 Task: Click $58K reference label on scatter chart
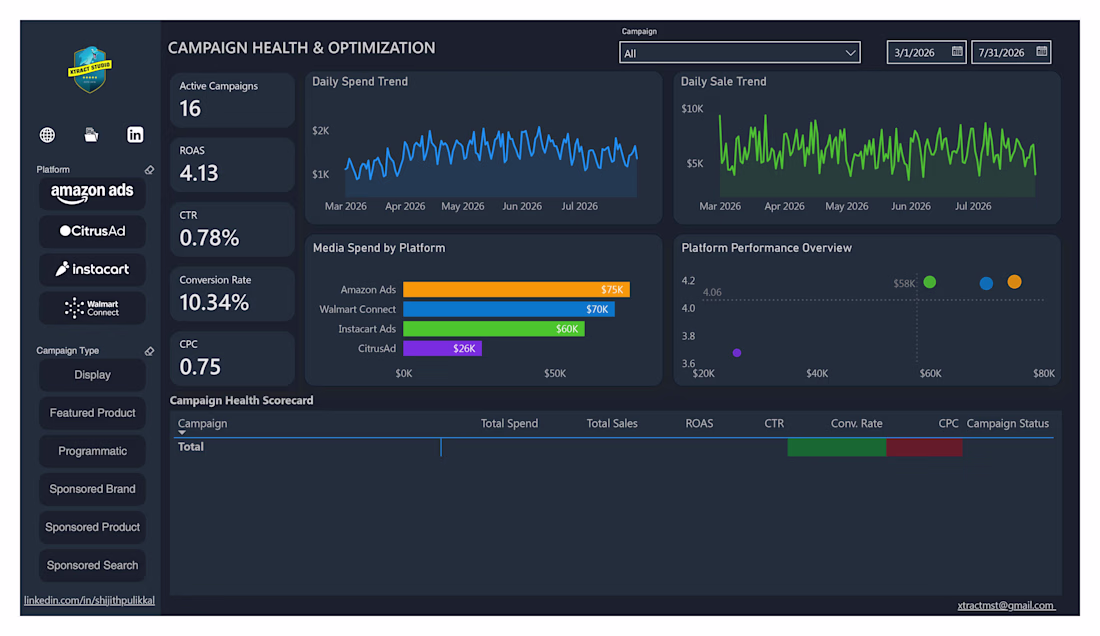(x=904, y=283)
